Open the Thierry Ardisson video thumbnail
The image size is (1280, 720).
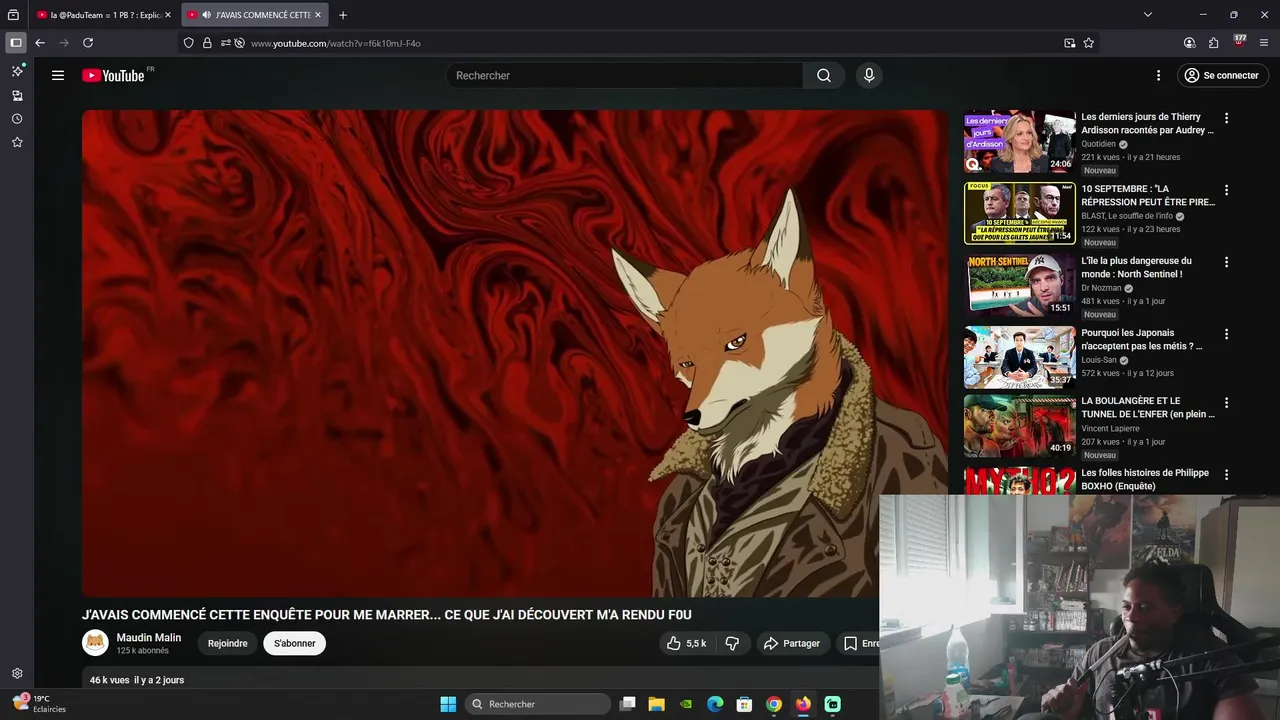pos(1019,141)
